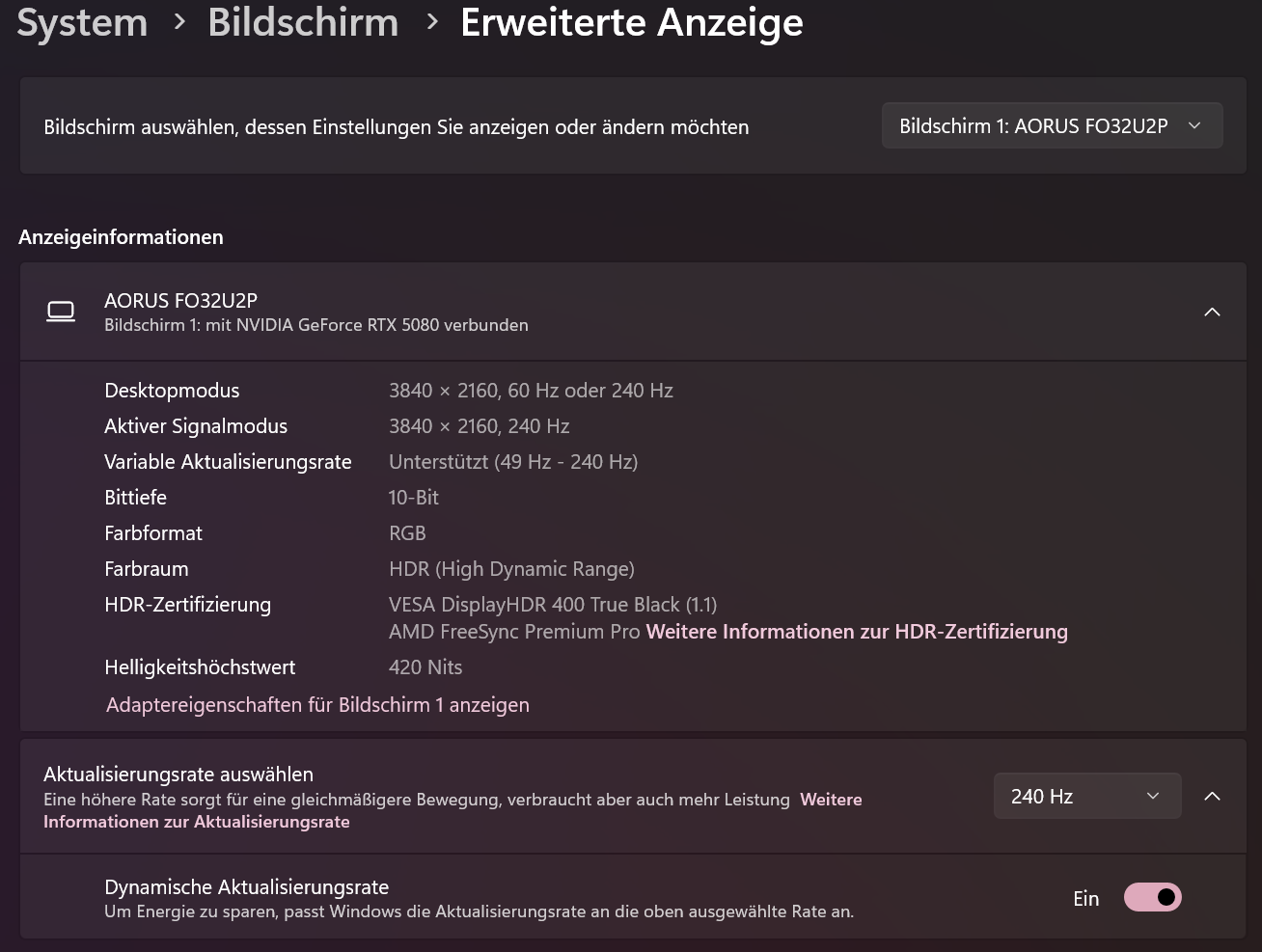
Task: Click the Ein label beside the toggle
Action: [x=1086, y=898]
